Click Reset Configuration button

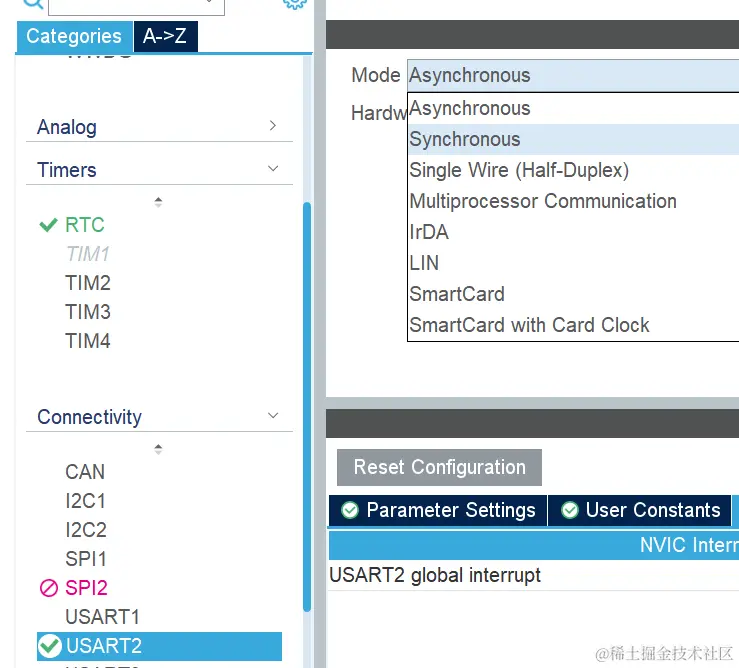(x=439, y=468)
